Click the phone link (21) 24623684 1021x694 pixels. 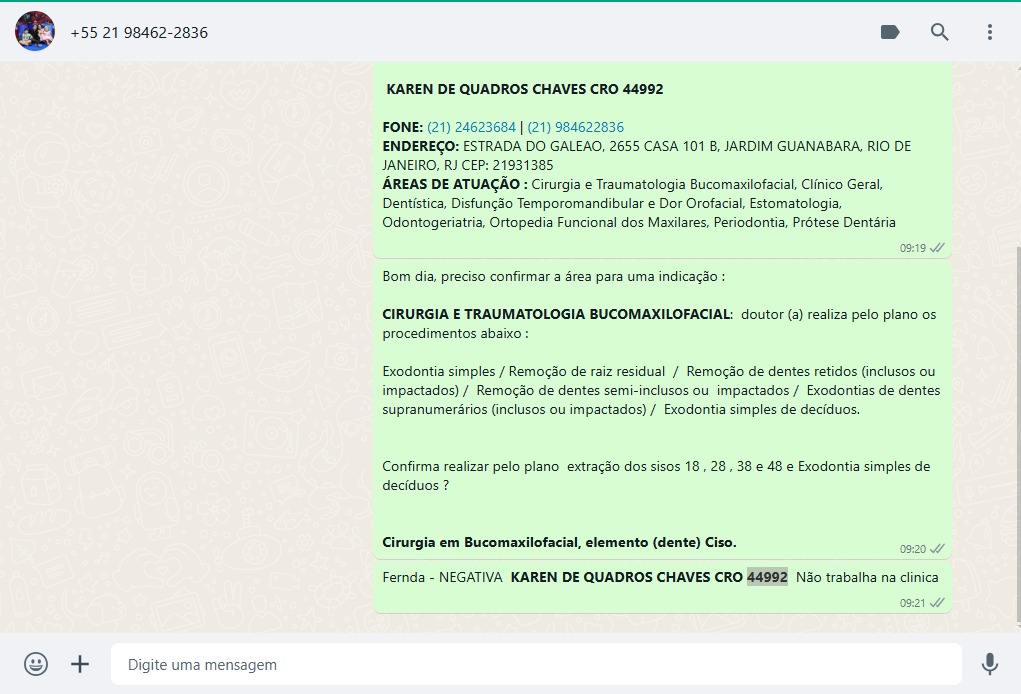[471, 127]
